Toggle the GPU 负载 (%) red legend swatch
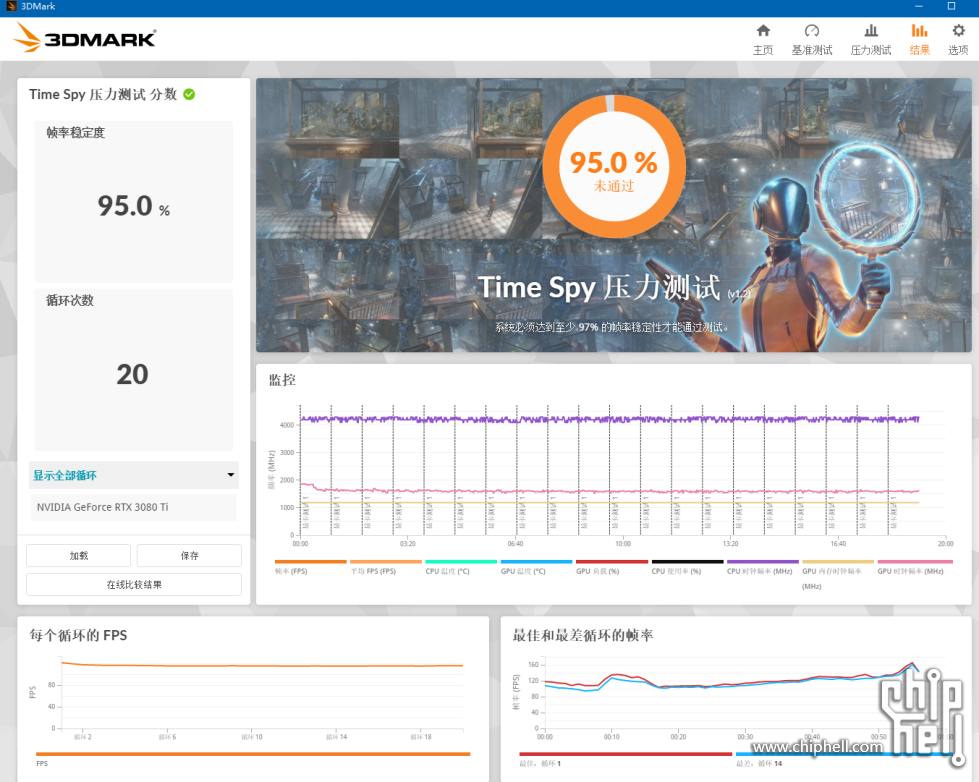Viewport: 979px width, 782px height. coord(612,562)
